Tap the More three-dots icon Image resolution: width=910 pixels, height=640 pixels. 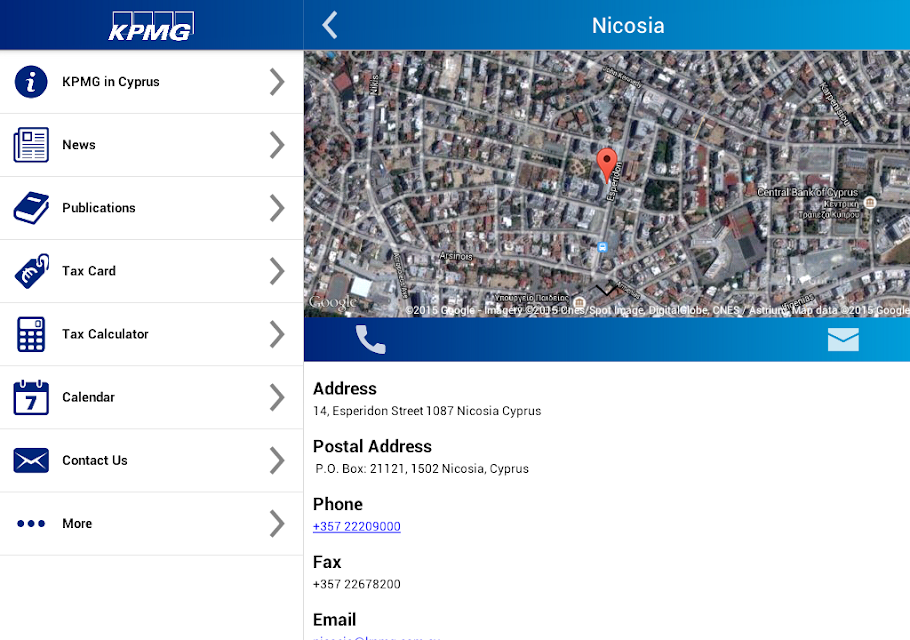pos(31,523)
